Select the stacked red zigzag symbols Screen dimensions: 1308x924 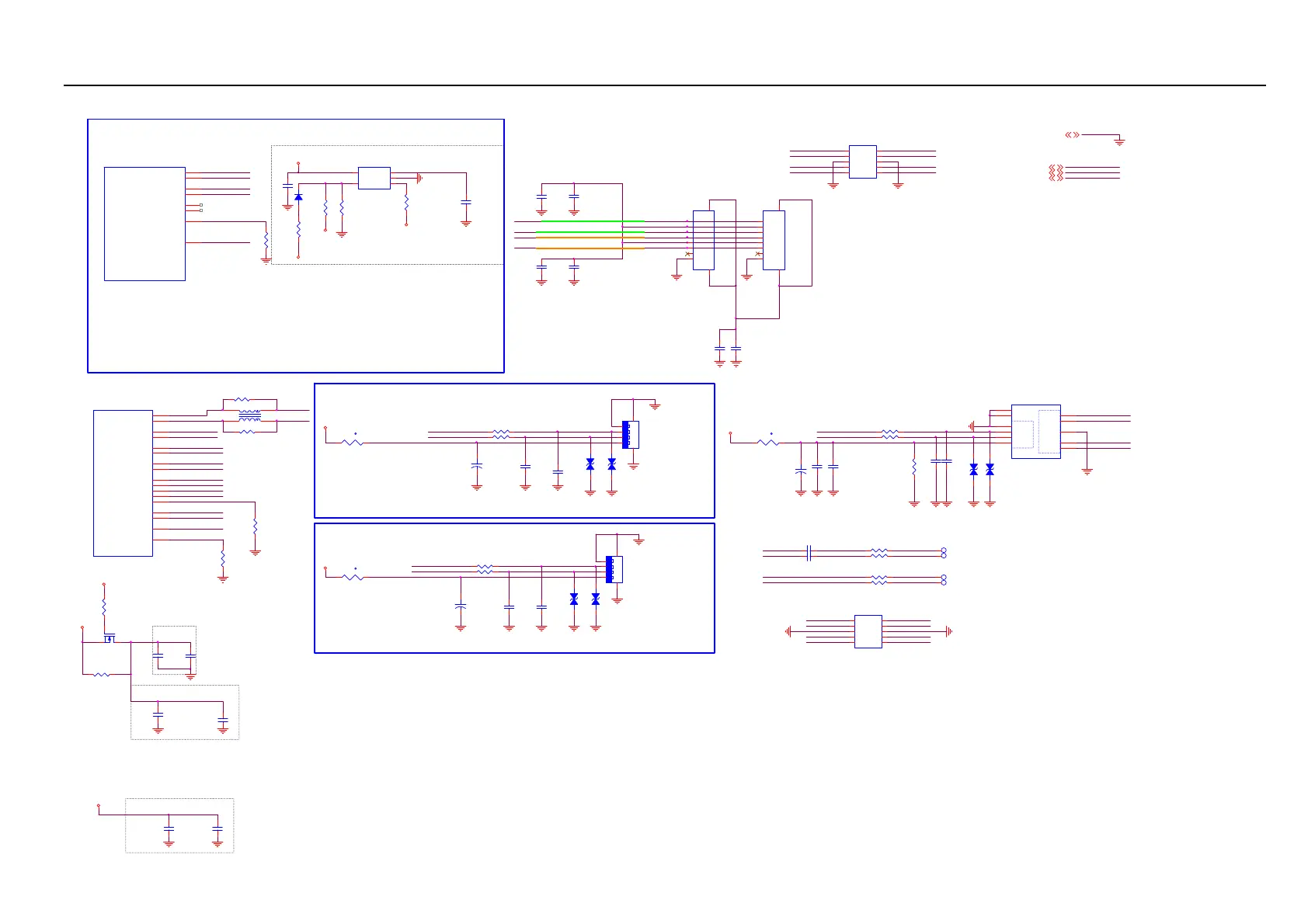[1056, 172]
